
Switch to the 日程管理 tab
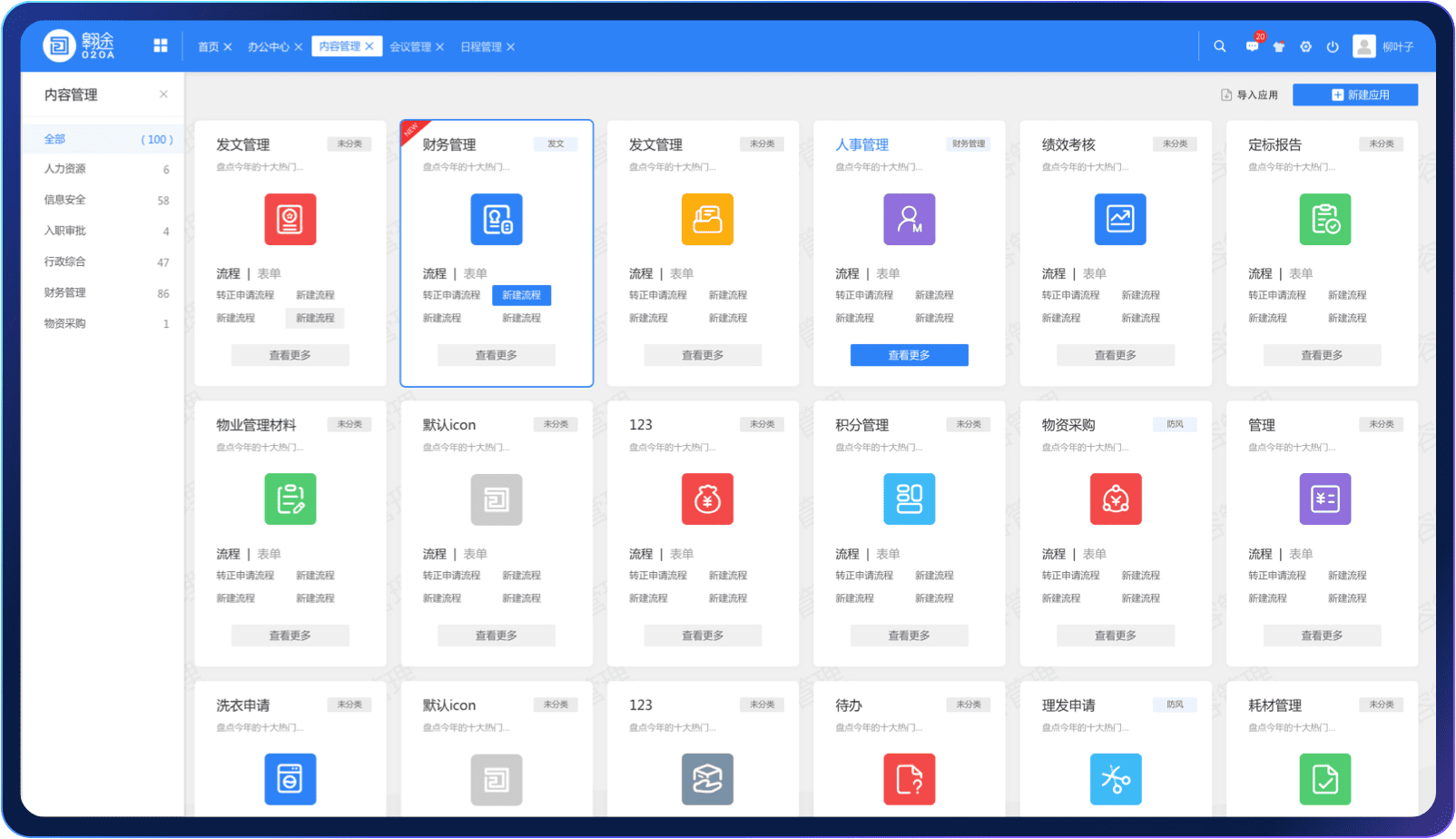[x=482, y=46]
